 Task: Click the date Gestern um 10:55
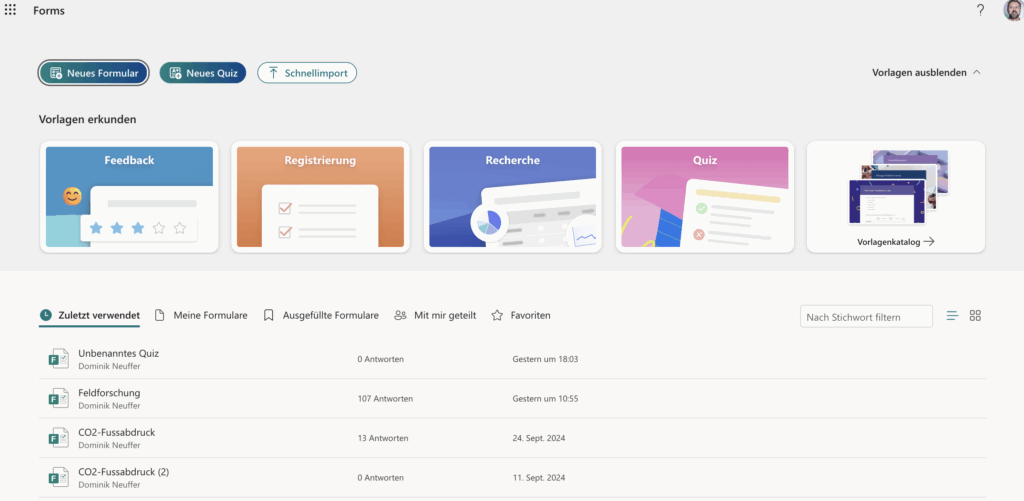tap(545, 398)
